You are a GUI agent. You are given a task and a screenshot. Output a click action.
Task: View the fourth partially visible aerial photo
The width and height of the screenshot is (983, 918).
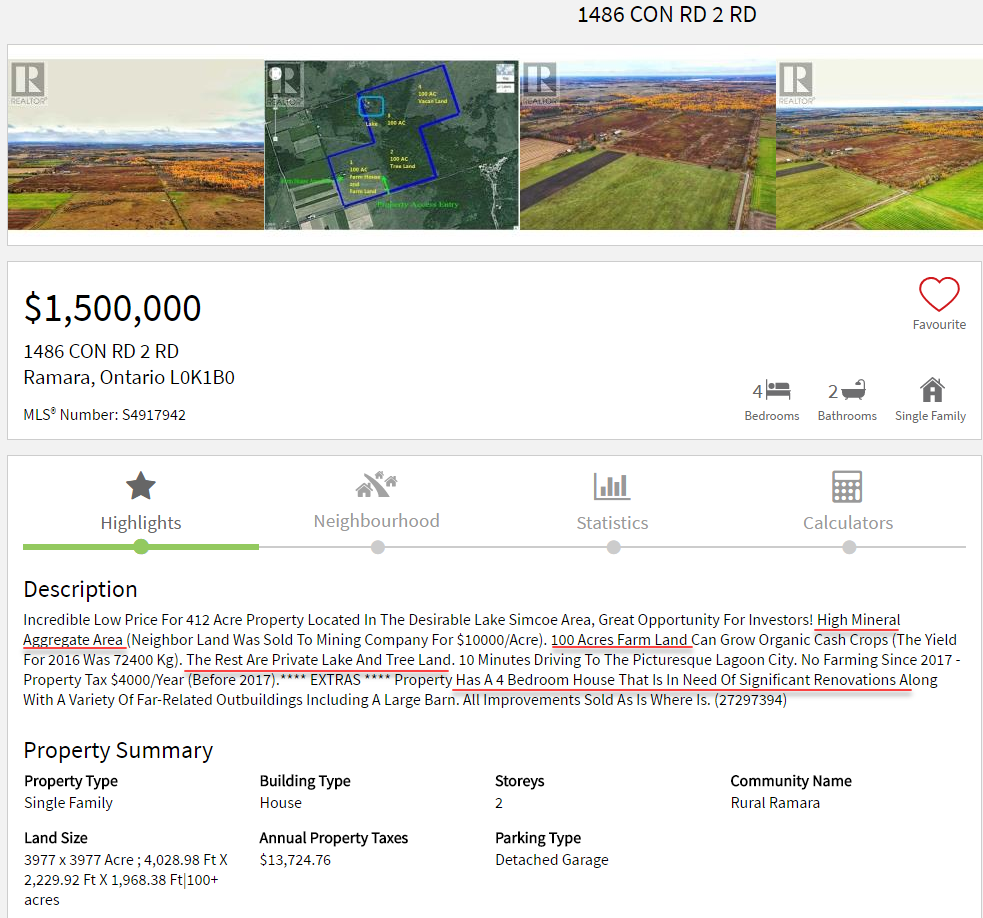coord(879,145)
